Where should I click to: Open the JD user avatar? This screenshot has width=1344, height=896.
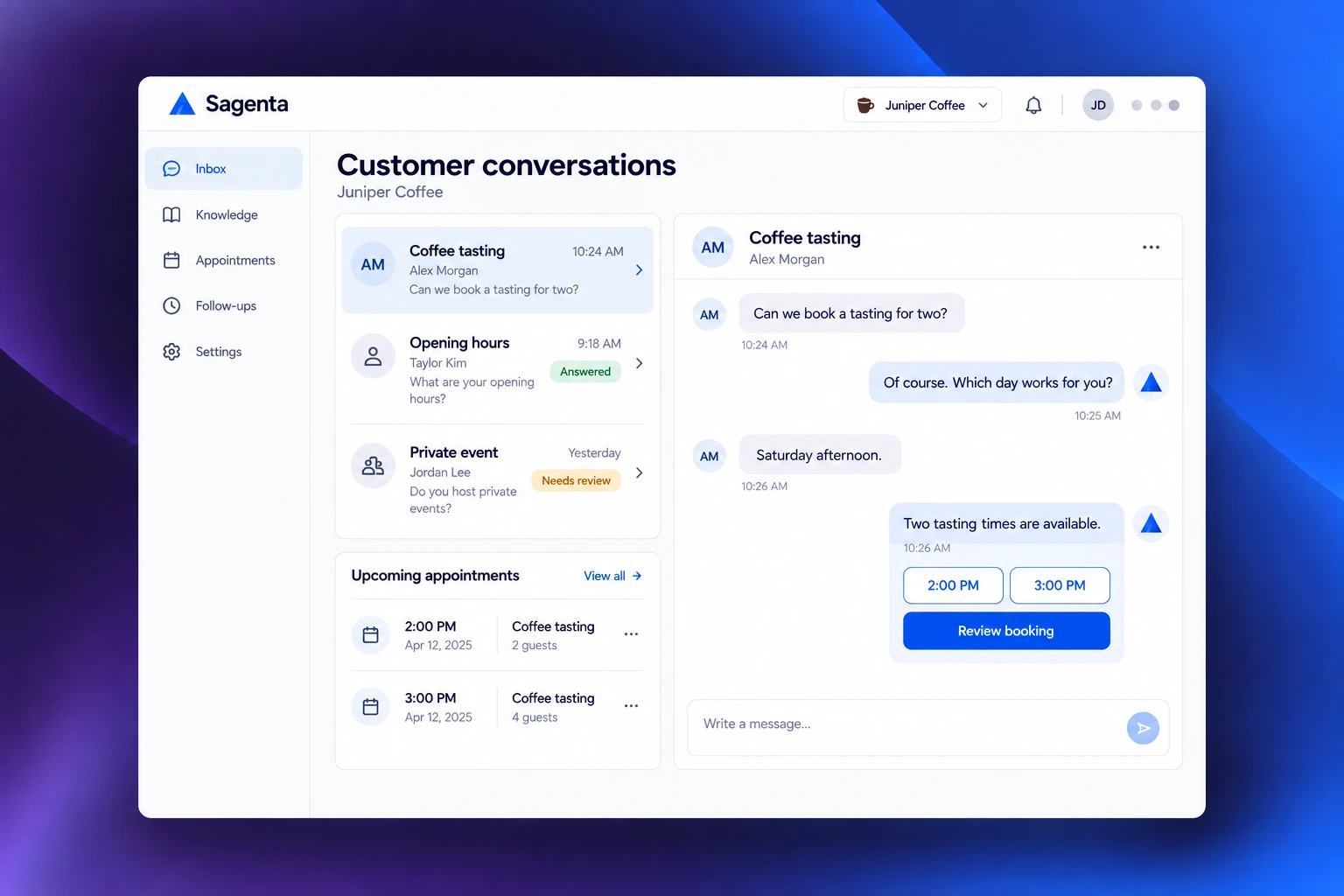[1098, 105]
